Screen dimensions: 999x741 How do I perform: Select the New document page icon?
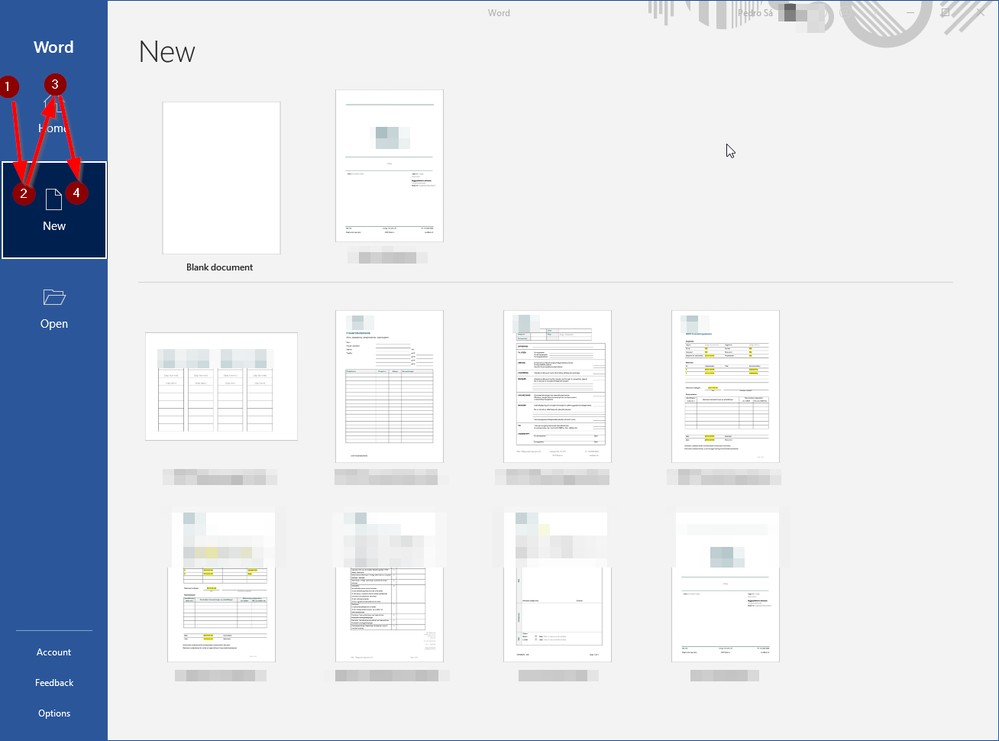point(54,199)
